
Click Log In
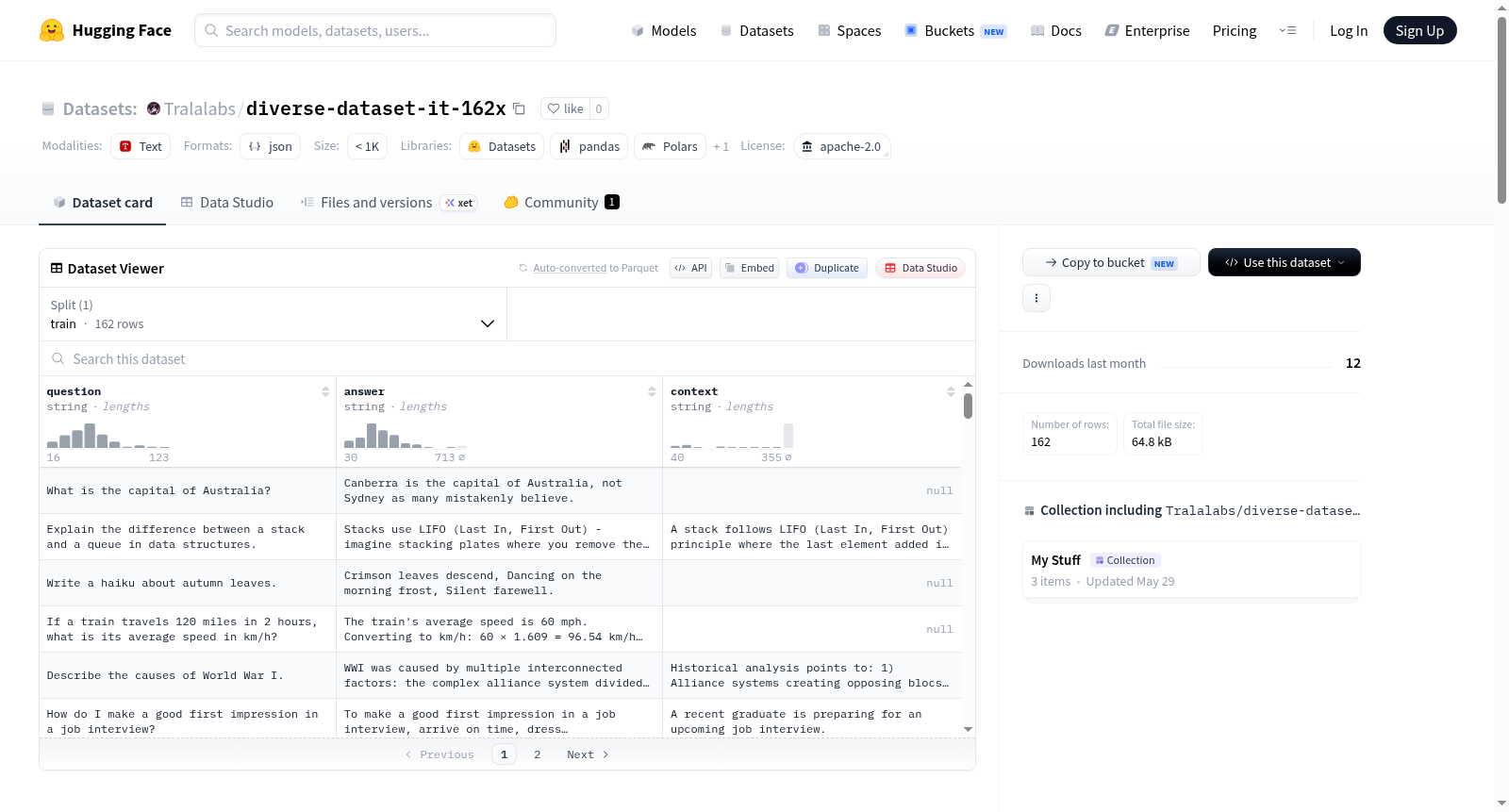(x=1349, y=30)
